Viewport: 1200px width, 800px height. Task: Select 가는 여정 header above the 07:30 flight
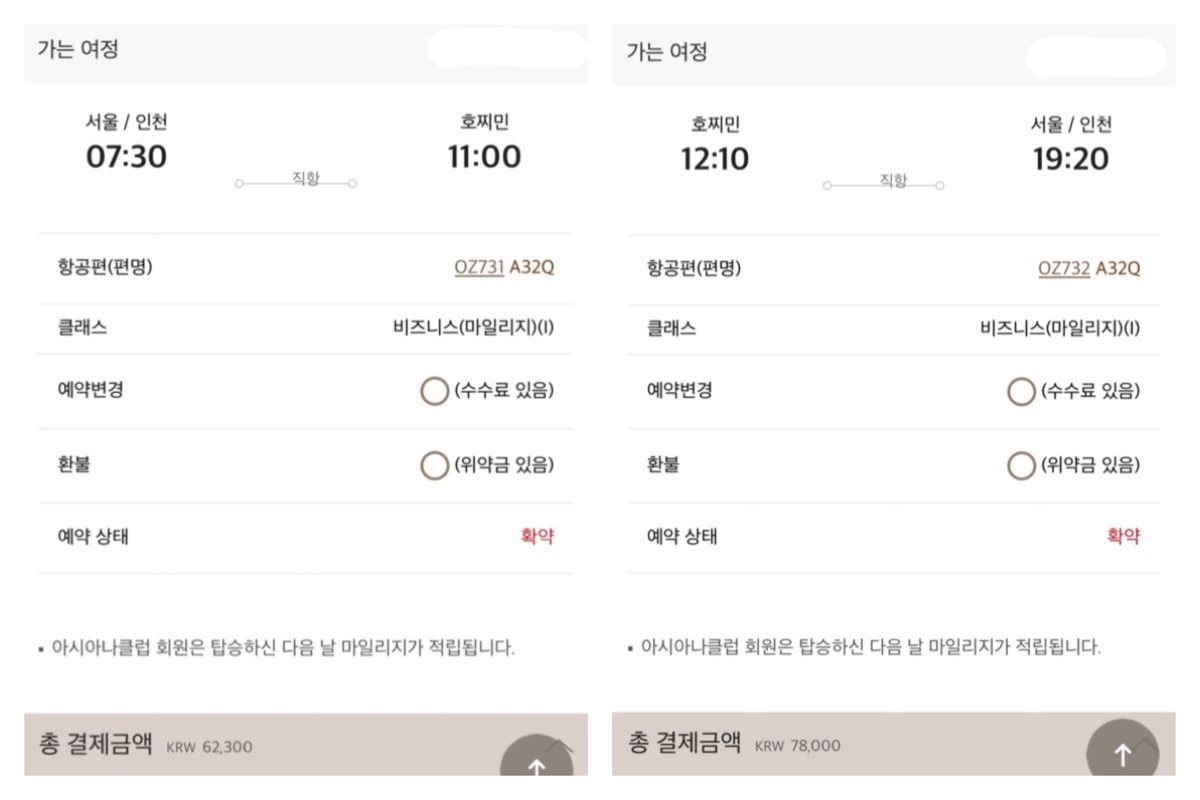click(x=78, y=49)
